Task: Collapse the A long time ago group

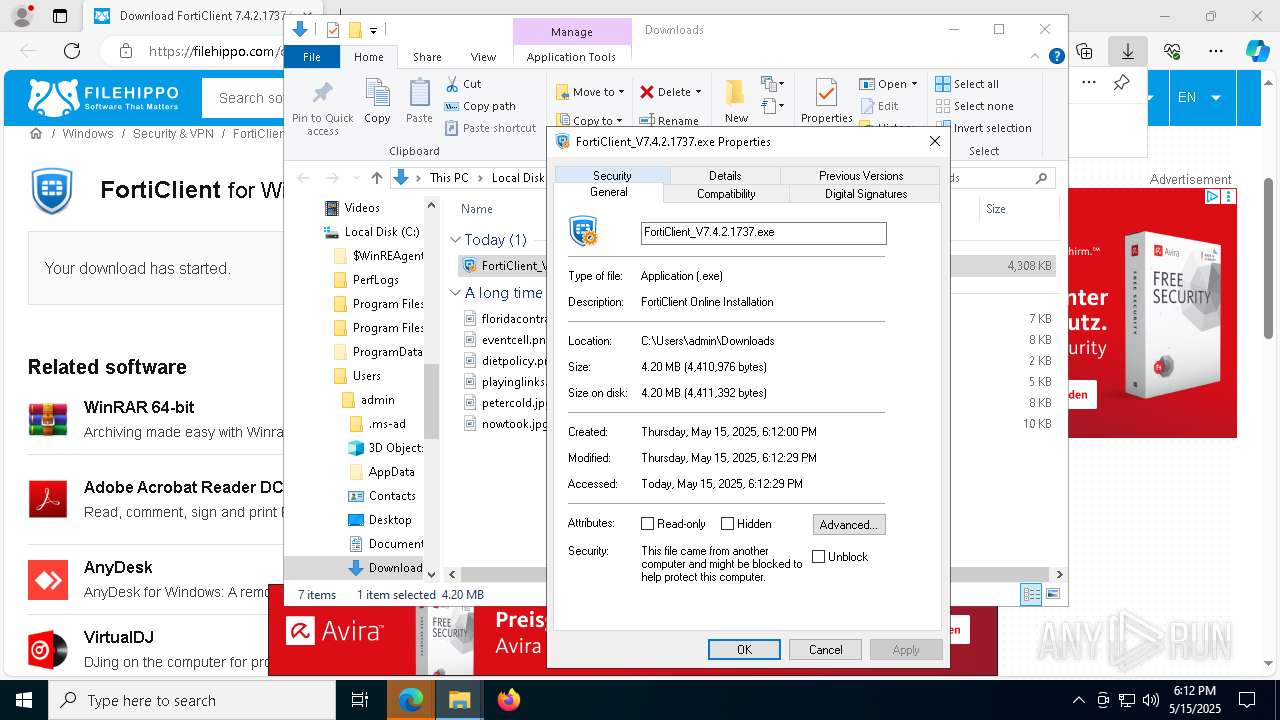Action: (x=455, y=293)
